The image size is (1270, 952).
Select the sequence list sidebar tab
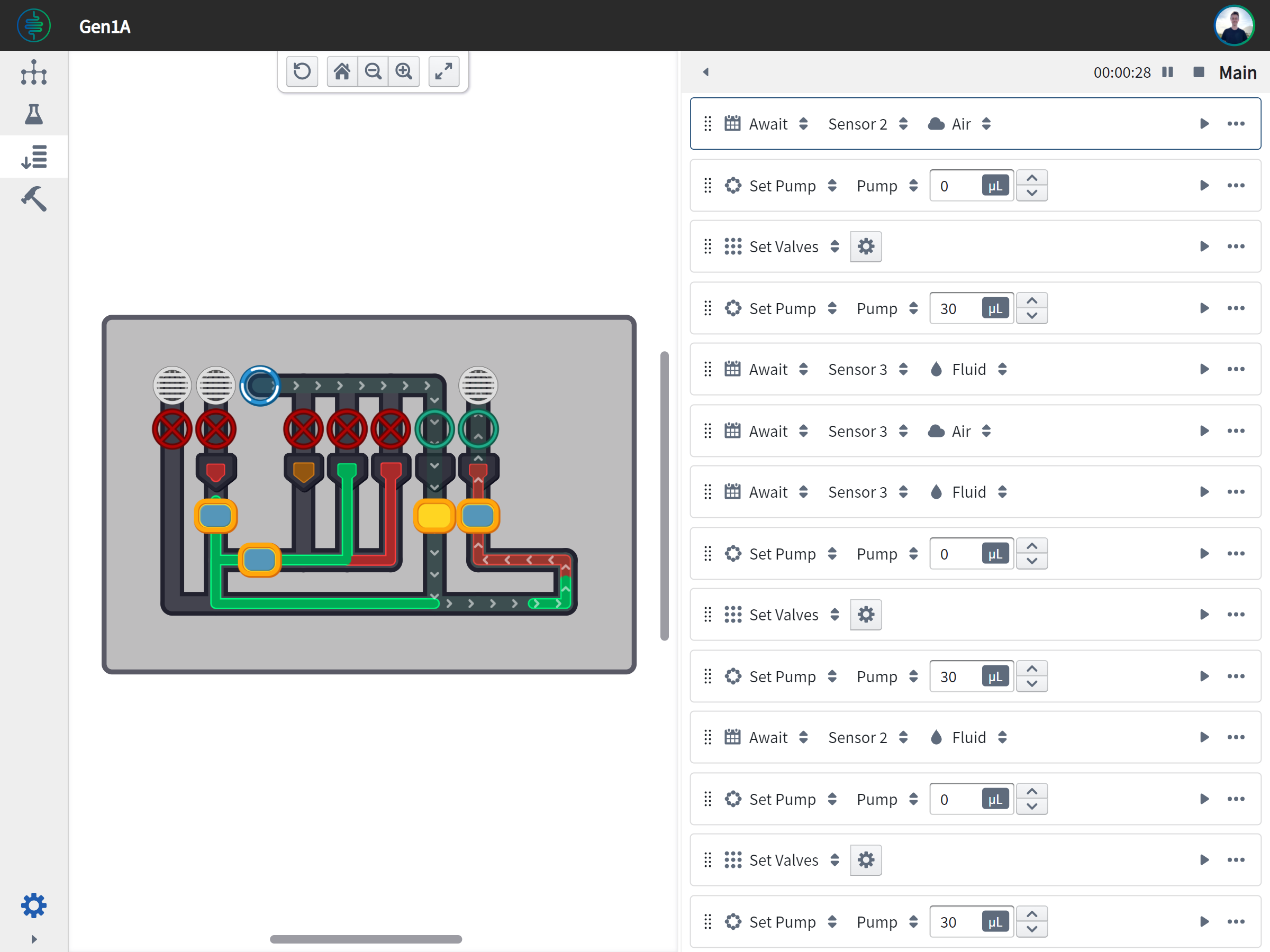(x=34, y=157)
